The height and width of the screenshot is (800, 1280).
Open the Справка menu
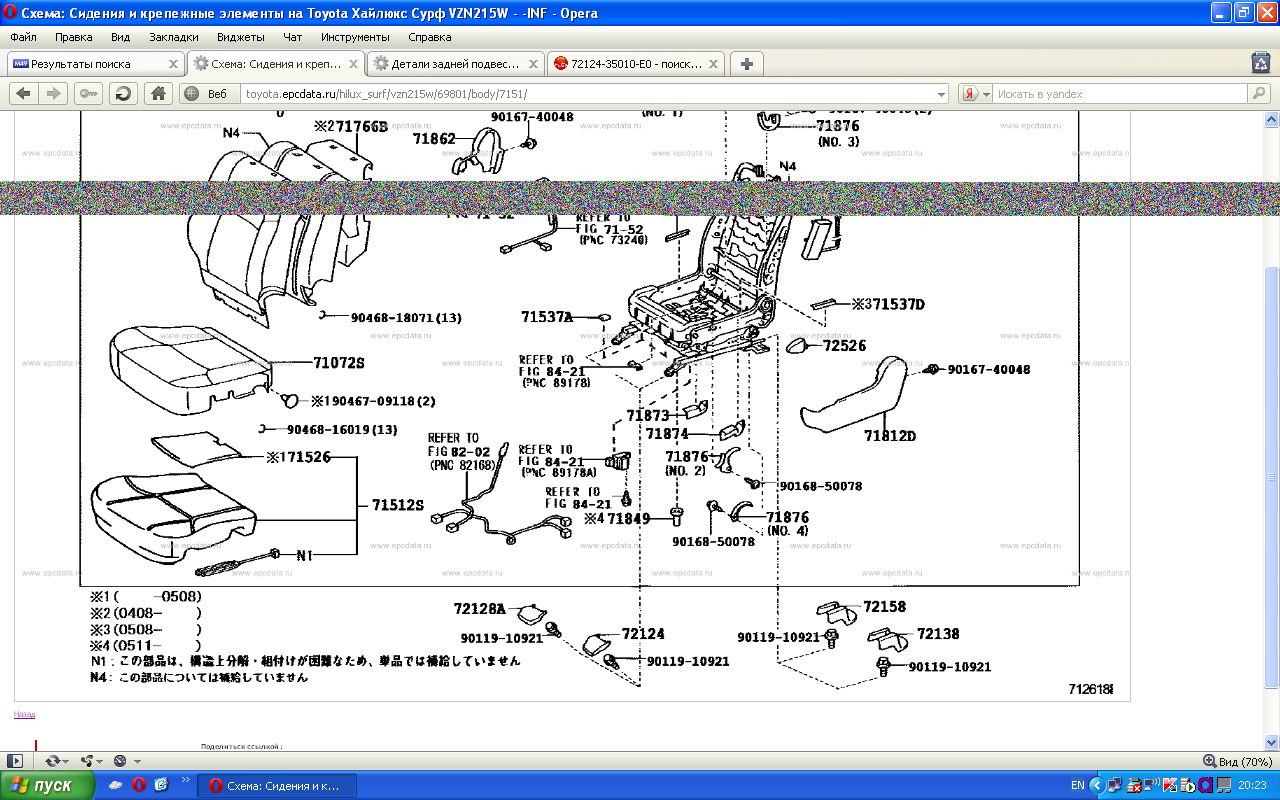click(430, 37)
